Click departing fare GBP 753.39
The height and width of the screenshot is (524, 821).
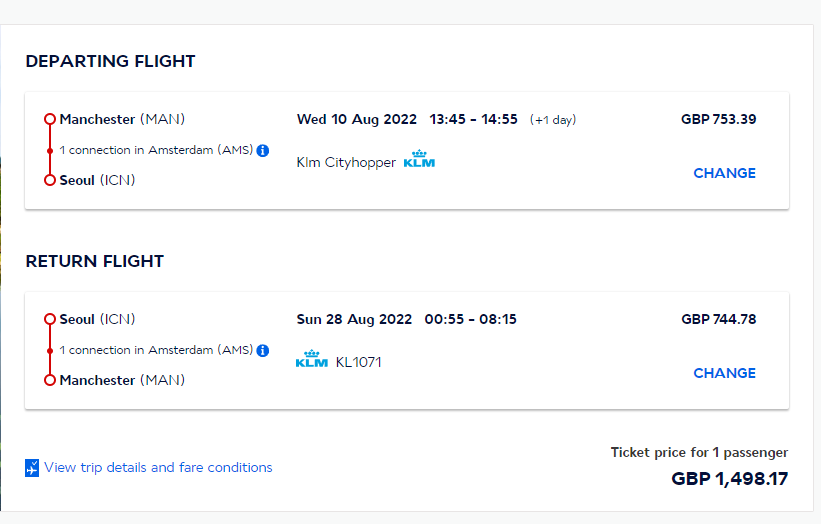click(718, 119)
